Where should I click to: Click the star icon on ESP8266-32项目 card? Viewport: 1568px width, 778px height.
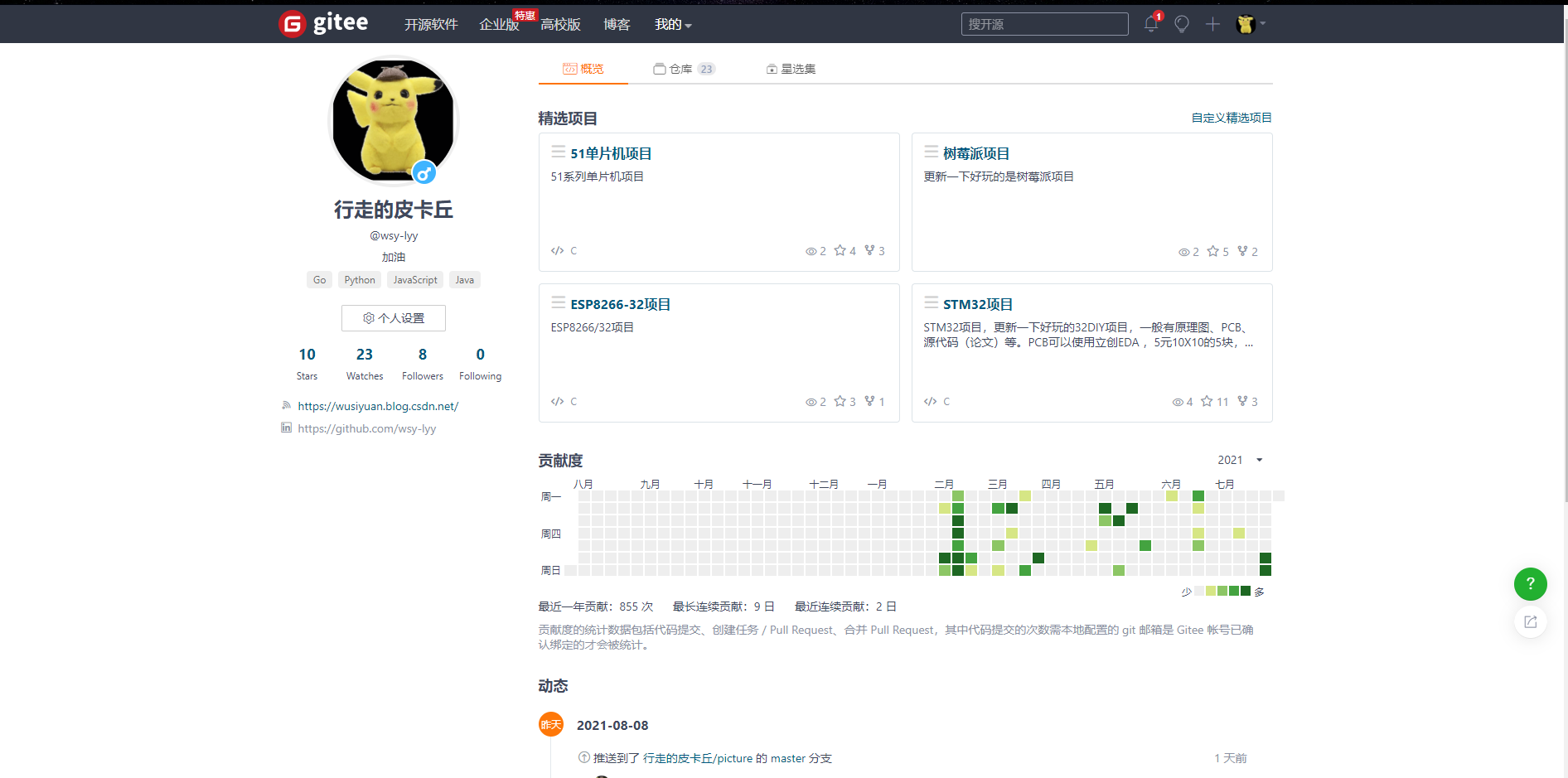pyautogui.click(x=839, y=401)
